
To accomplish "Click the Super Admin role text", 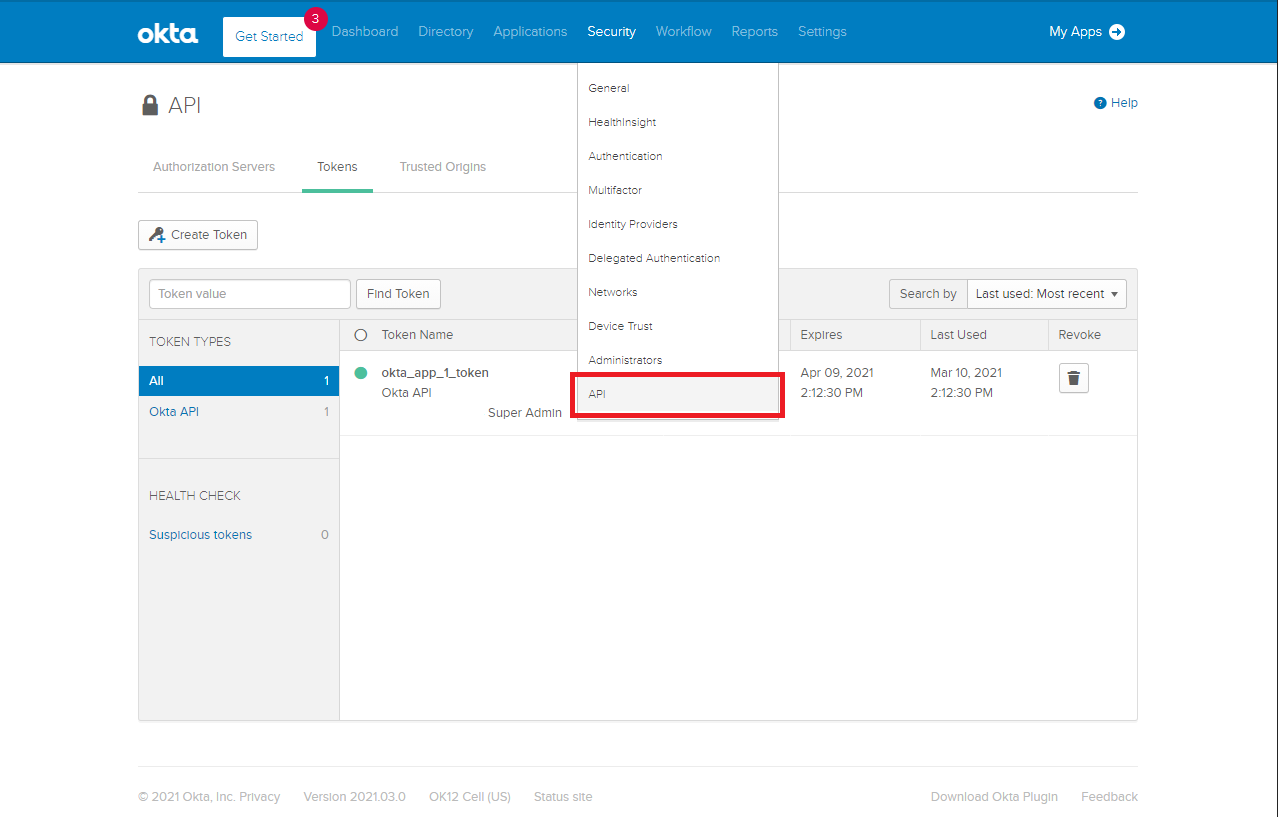I will point(525,413).
